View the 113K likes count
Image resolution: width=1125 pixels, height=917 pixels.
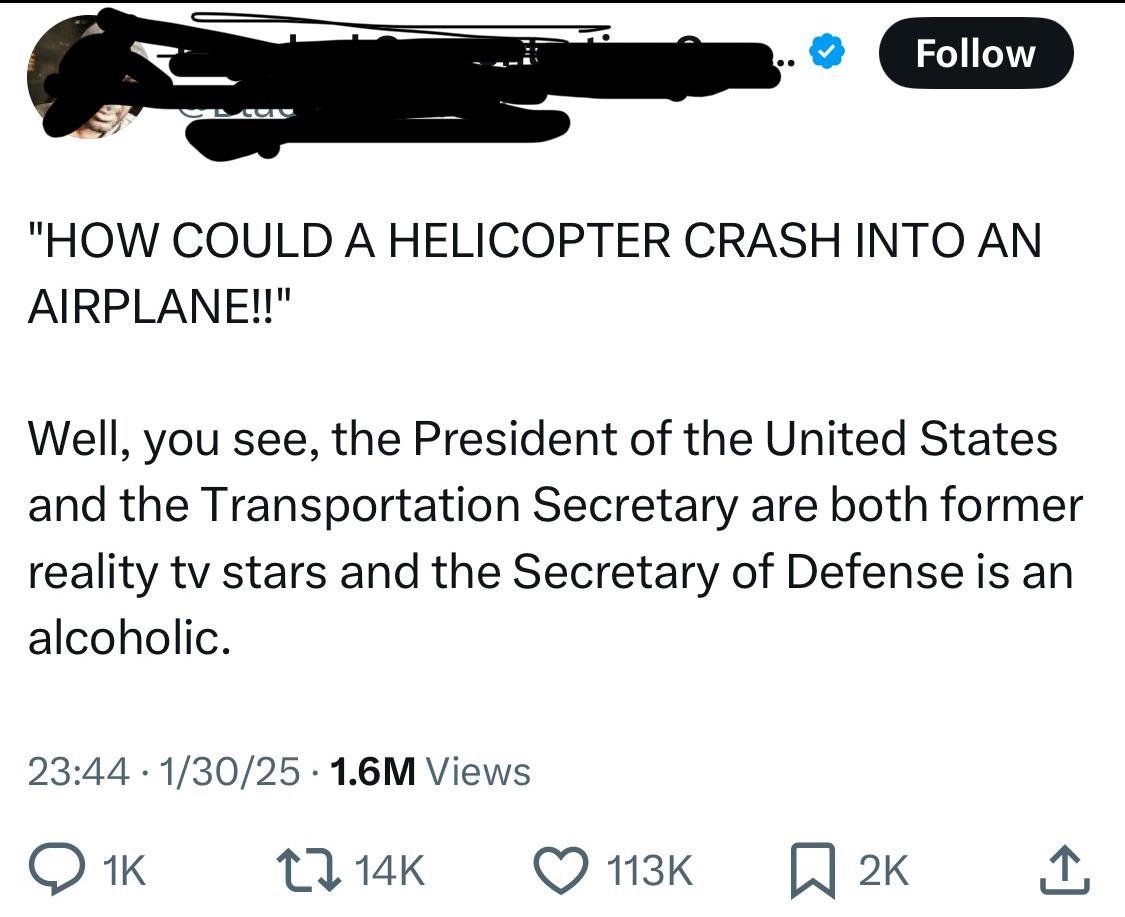coord(650,871)
